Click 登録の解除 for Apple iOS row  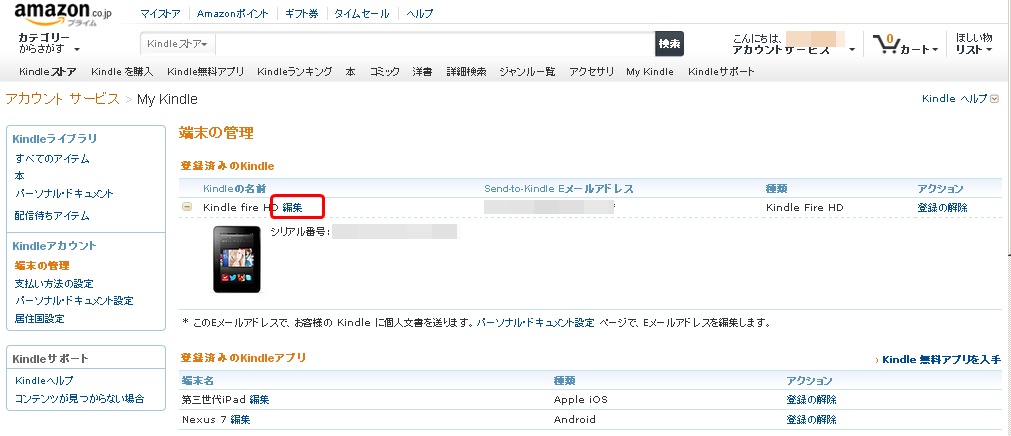coord(812,400)
